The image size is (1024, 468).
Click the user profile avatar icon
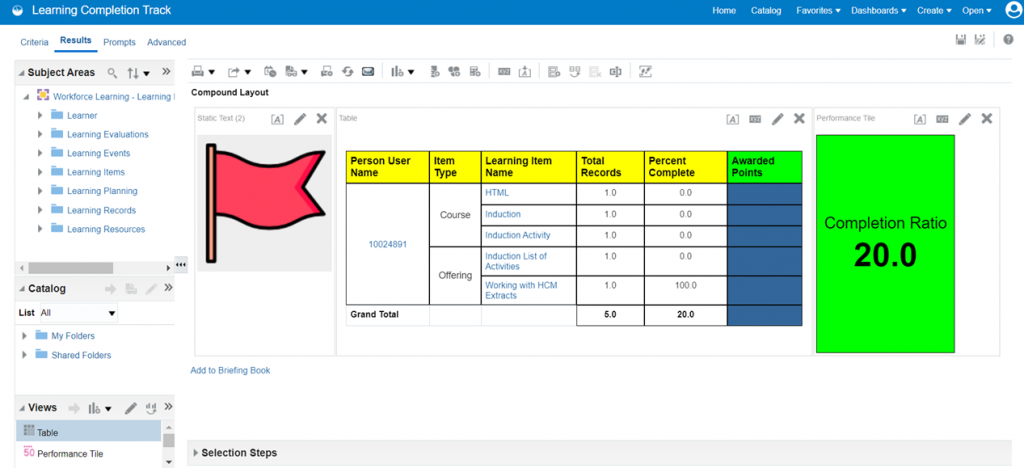(1013, 10)
